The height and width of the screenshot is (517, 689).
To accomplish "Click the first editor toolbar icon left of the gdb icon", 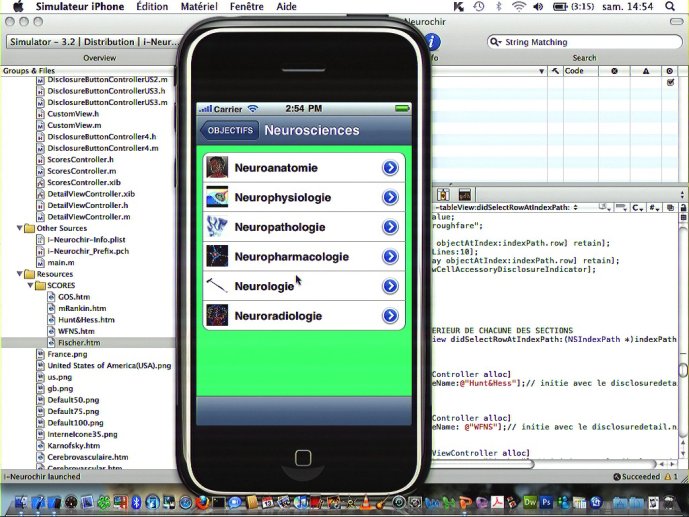I will click(x=443, y=194).
